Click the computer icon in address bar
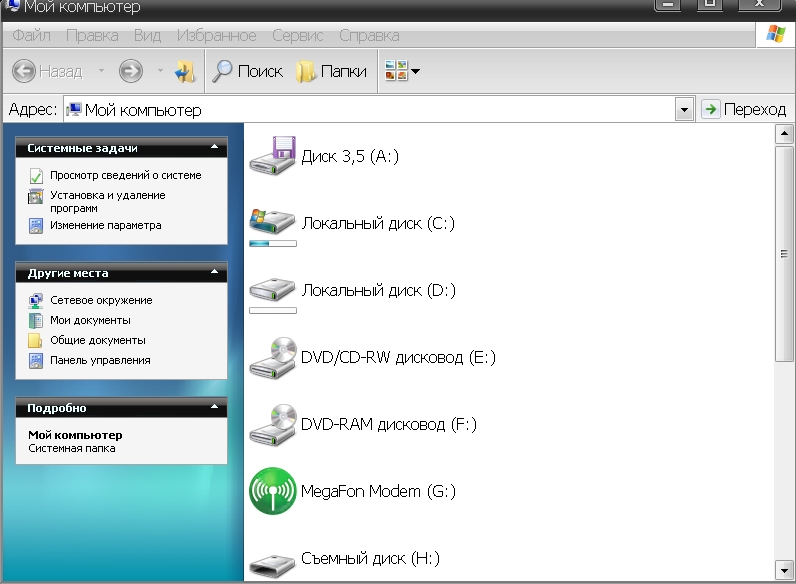The height and width of the screenshot is (584, 796). 74,110
